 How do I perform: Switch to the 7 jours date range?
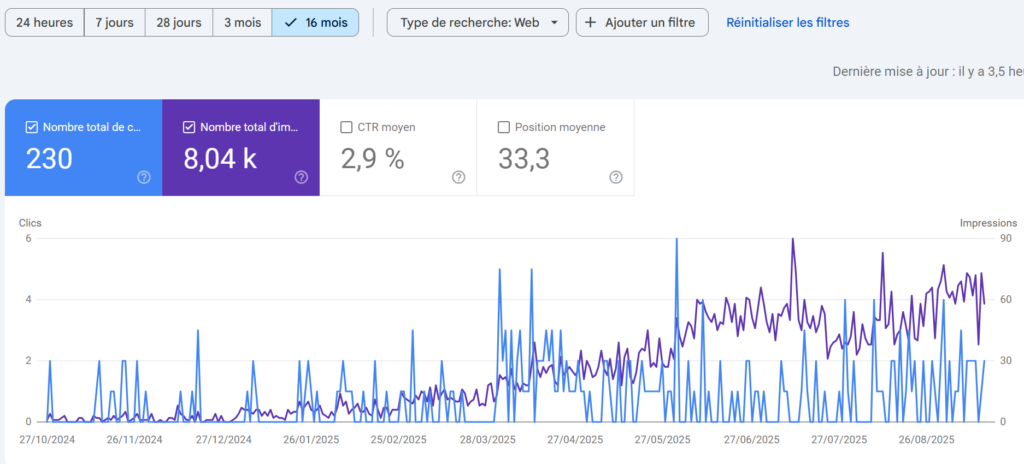coord(114,22)
